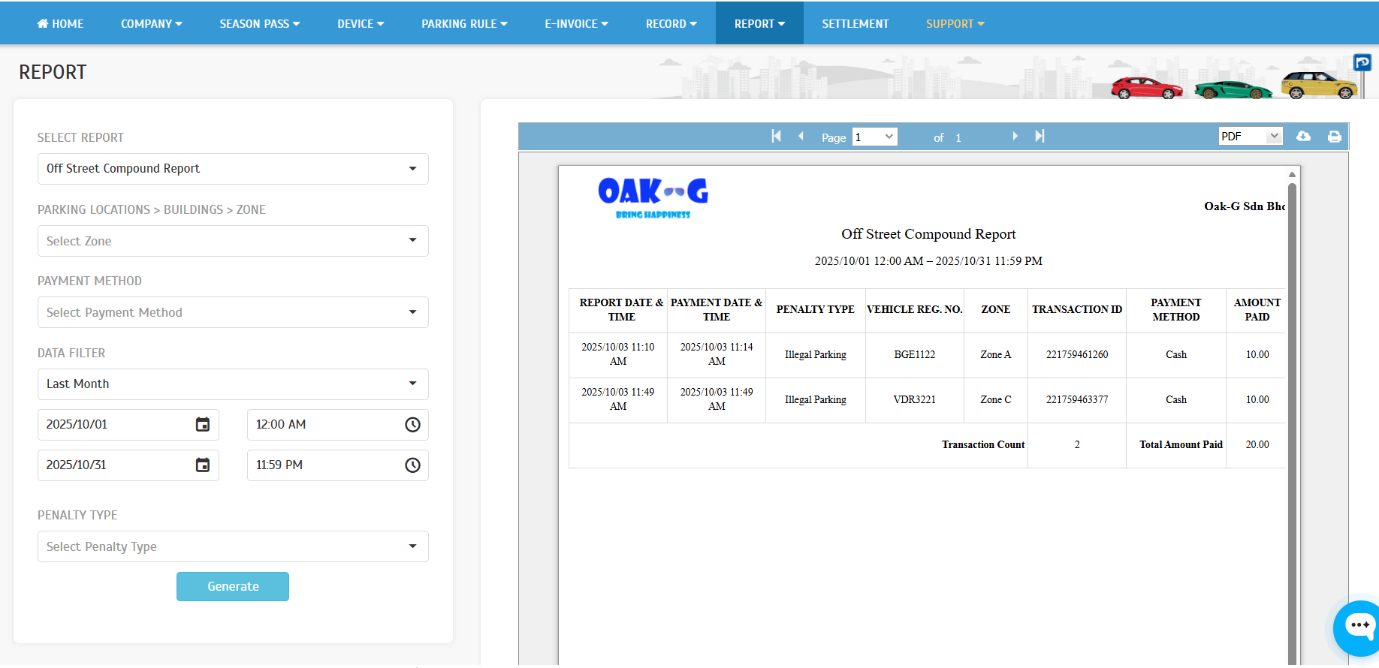This screenshot has height=668, width=1379.
Task: Go to previous report page
Action: coord(800,136)
